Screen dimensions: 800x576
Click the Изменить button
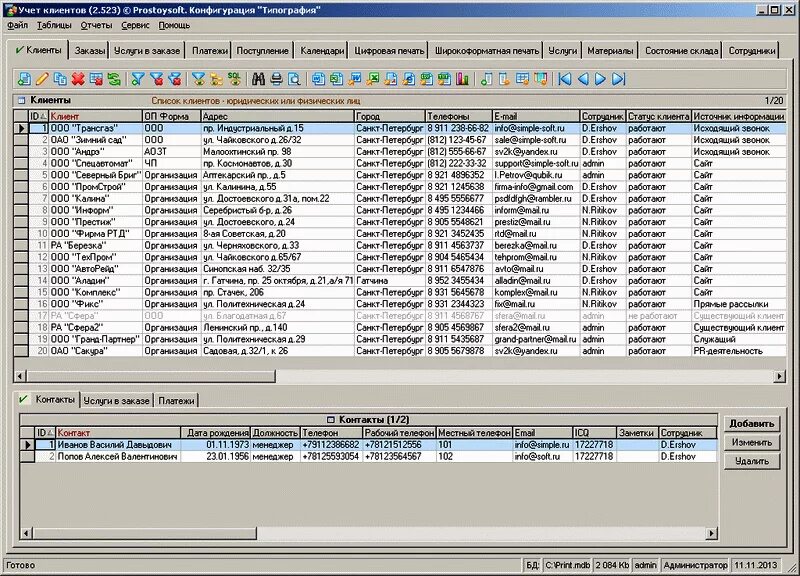[752, 442]
